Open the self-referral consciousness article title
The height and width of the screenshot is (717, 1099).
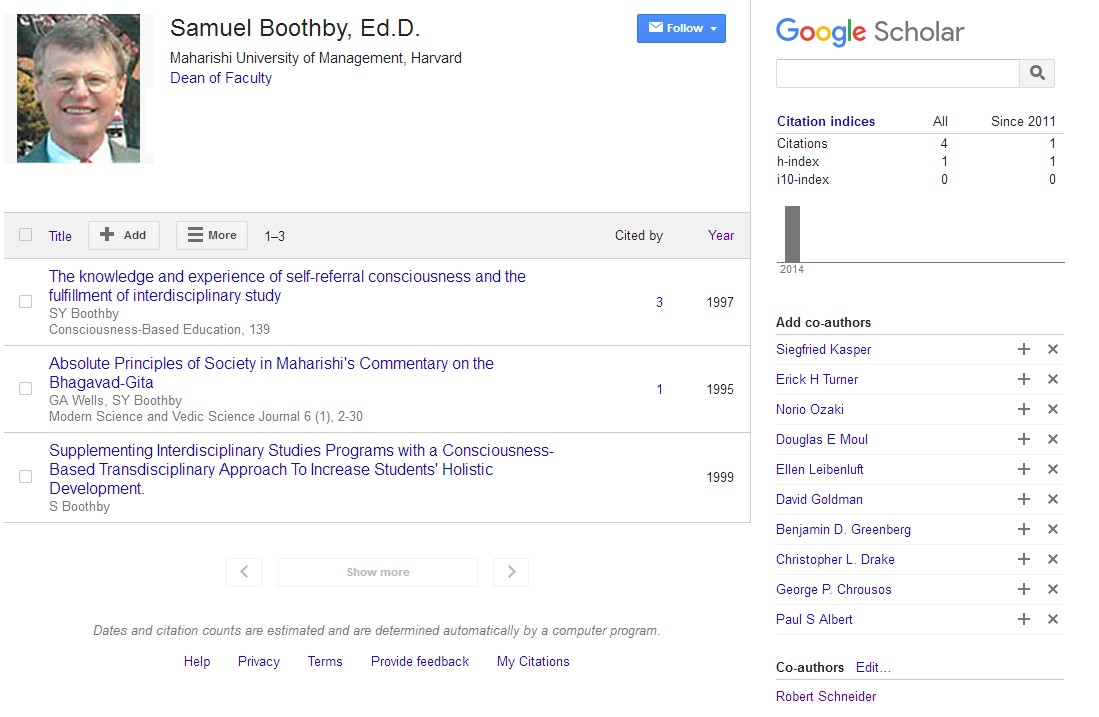point(287,286)
